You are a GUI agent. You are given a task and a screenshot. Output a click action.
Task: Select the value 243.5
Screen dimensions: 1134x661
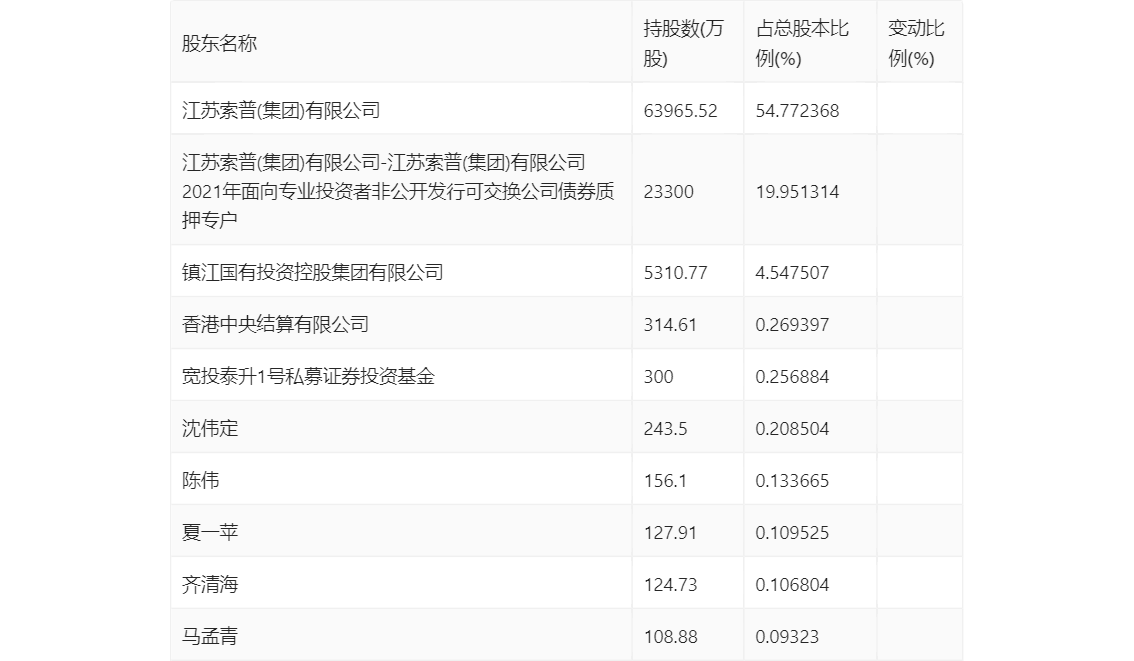[x=665, y=429]
